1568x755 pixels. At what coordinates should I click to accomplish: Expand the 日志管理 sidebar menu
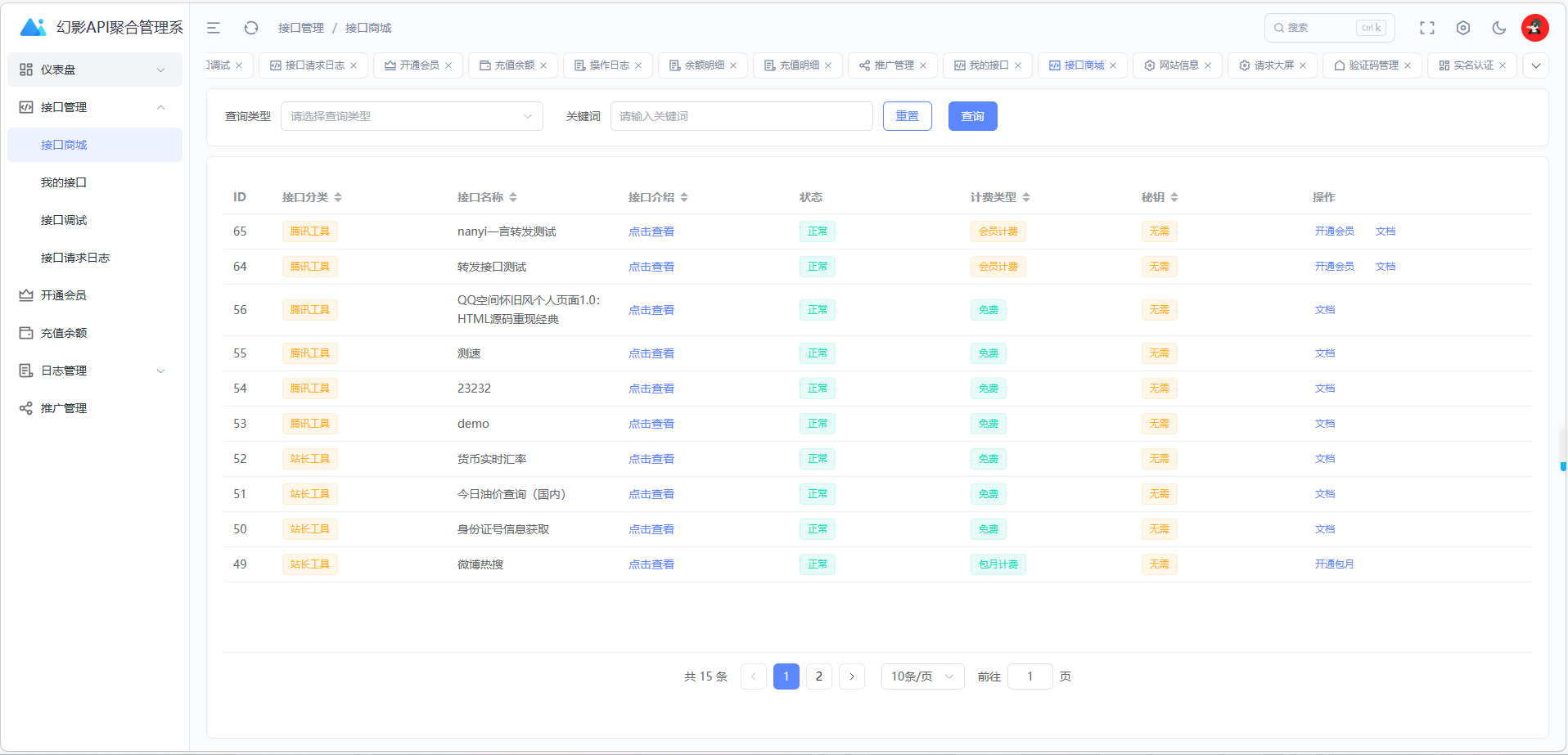coord(95,371)
